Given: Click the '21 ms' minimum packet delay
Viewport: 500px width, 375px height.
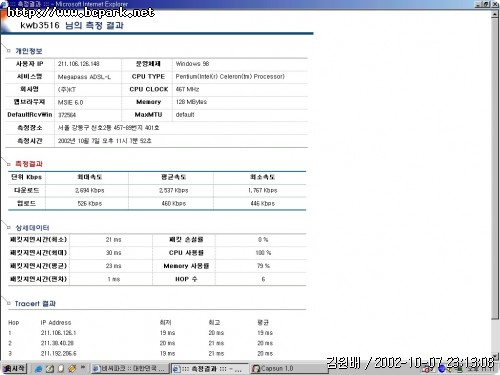Looking at the screenshot, I should coord(114,240).
